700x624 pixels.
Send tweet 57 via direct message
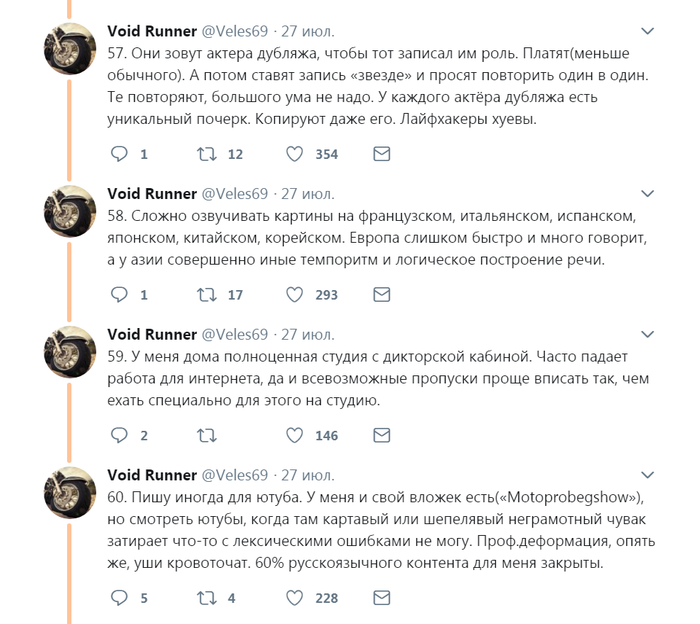(x=381, y=154)
